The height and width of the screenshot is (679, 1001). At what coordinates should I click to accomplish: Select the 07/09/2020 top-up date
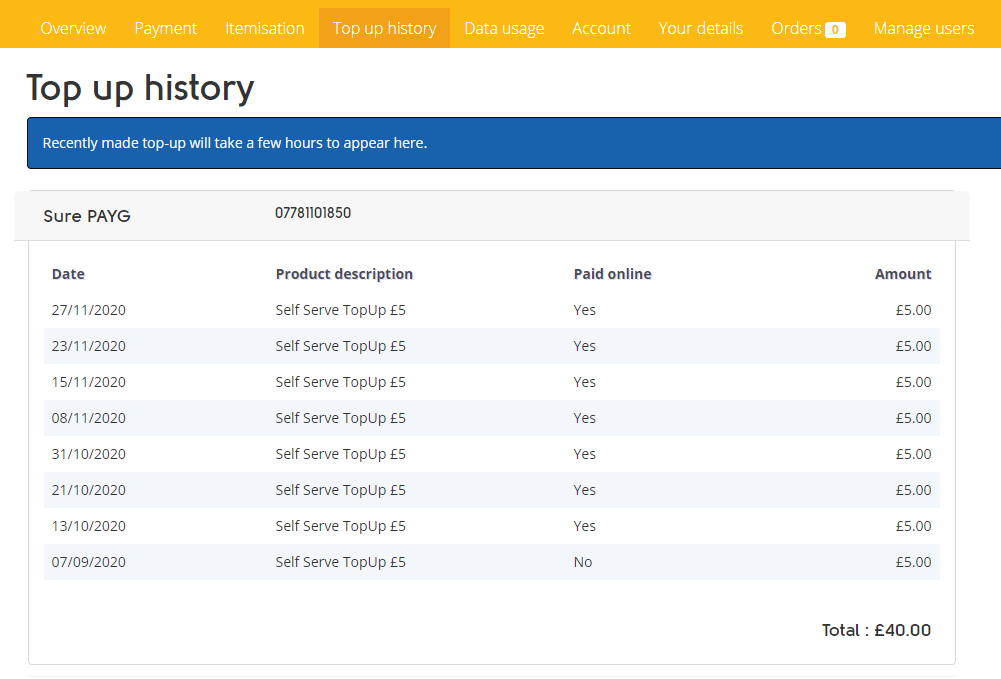coord(89,562)
